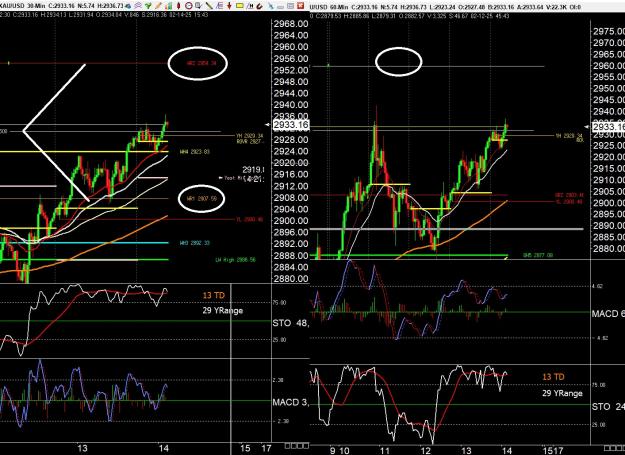Click the WR1 2907.55 level label
This screenshot has width=625, height=455.
[202, 198]
